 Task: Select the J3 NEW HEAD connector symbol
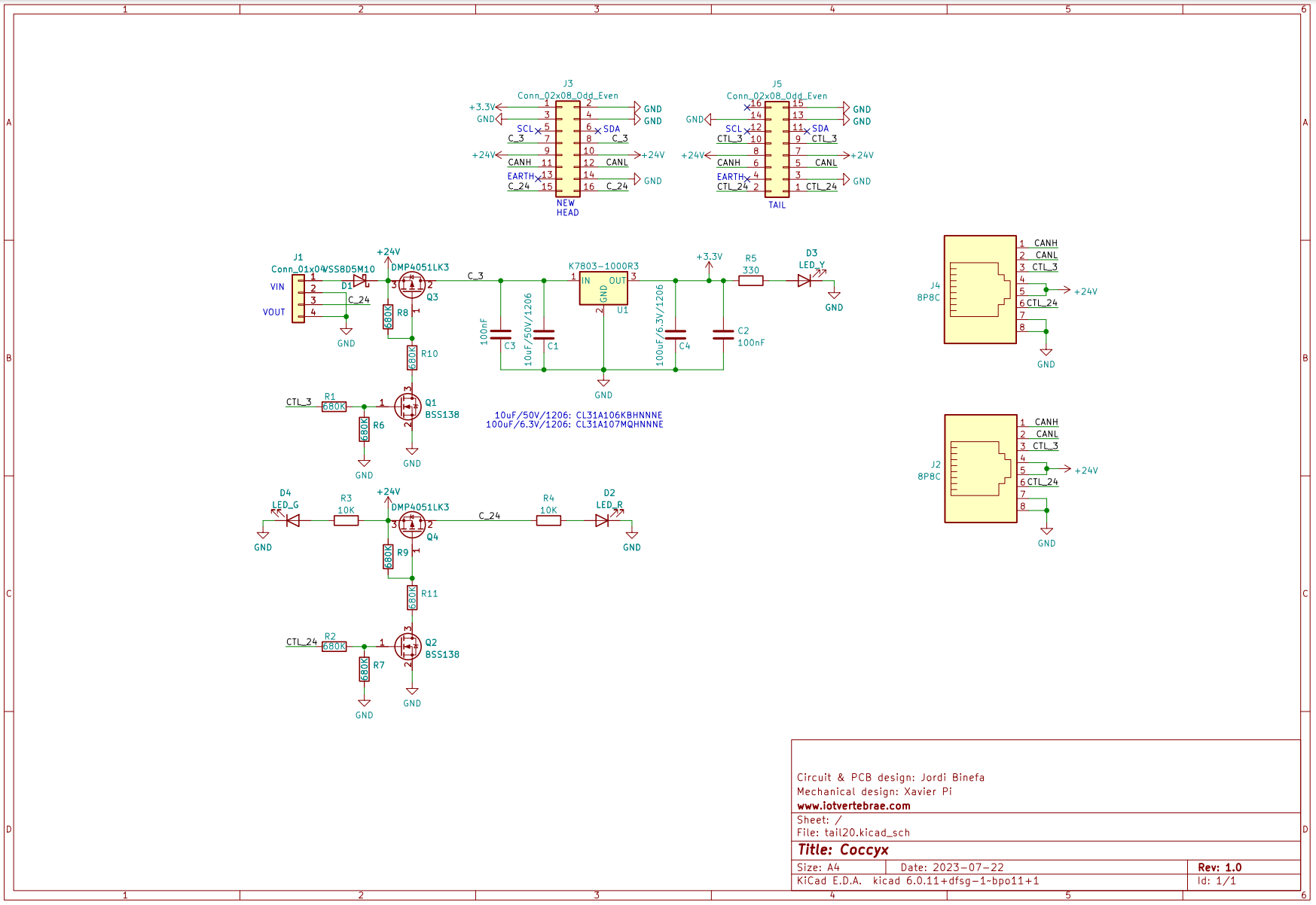coord(567,149)
